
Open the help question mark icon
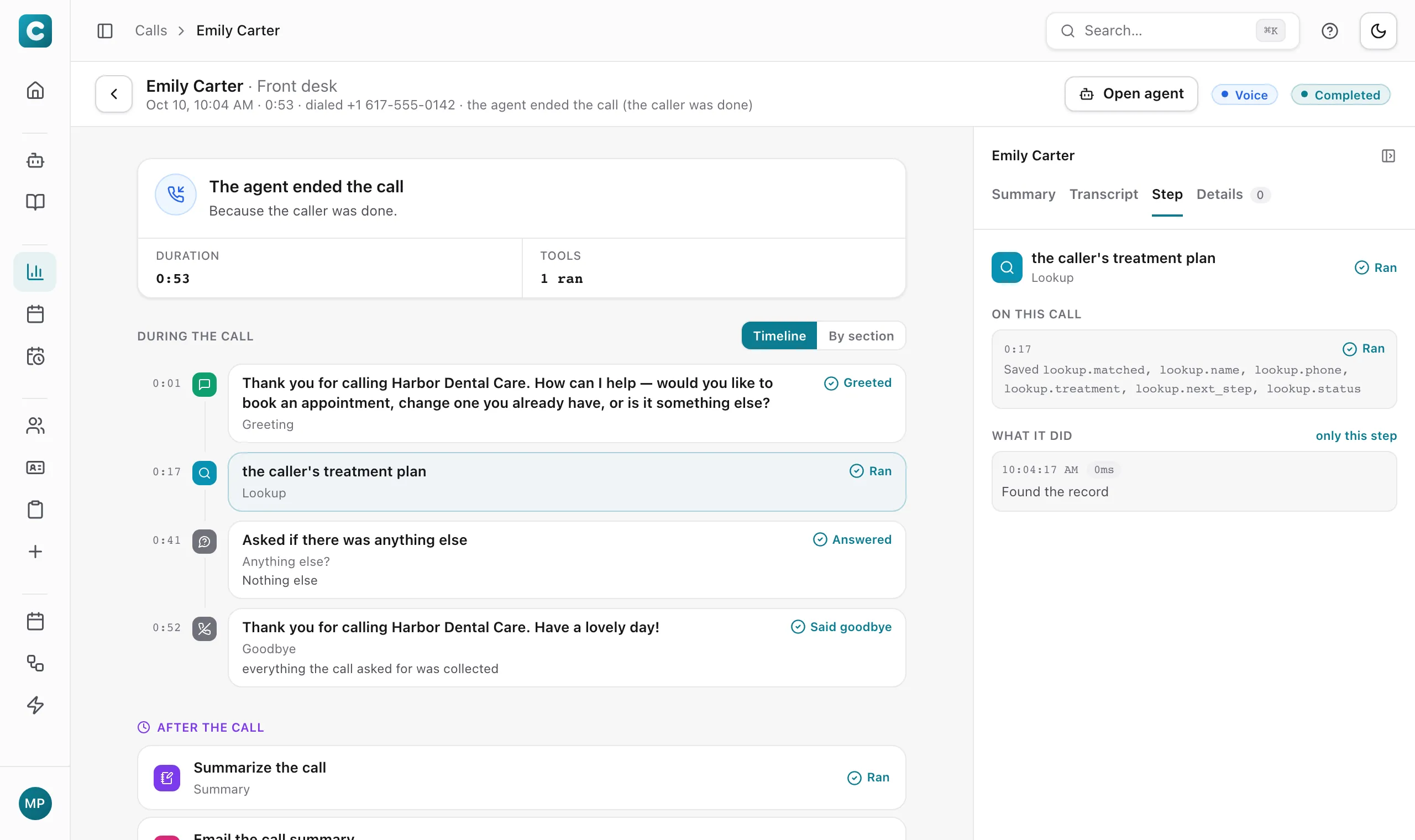point(1329,30)
